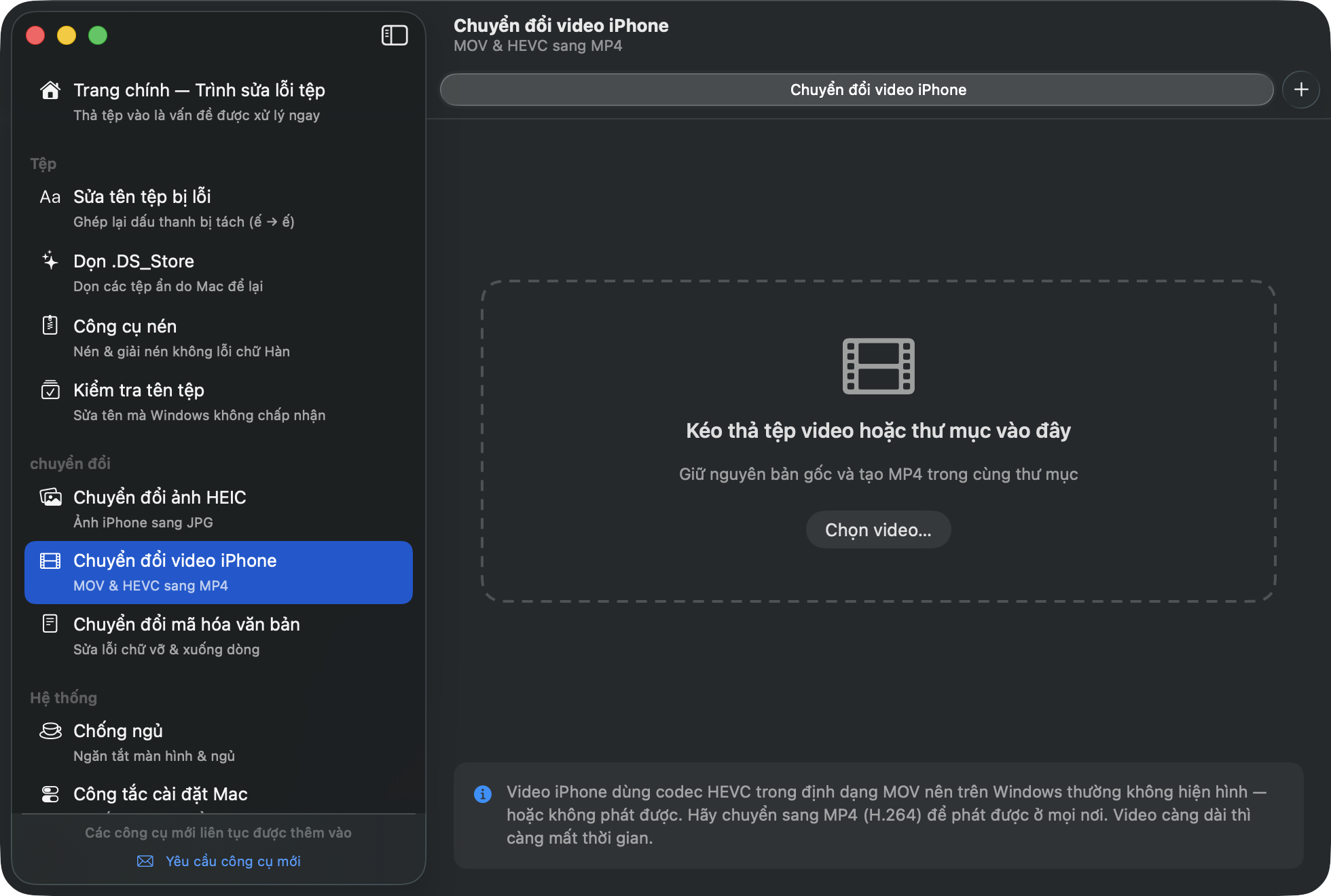Click the switch icon for Công tắc cài đặt Mac
The height and width of the screenshot is (896, 1331).
point(50,794)
